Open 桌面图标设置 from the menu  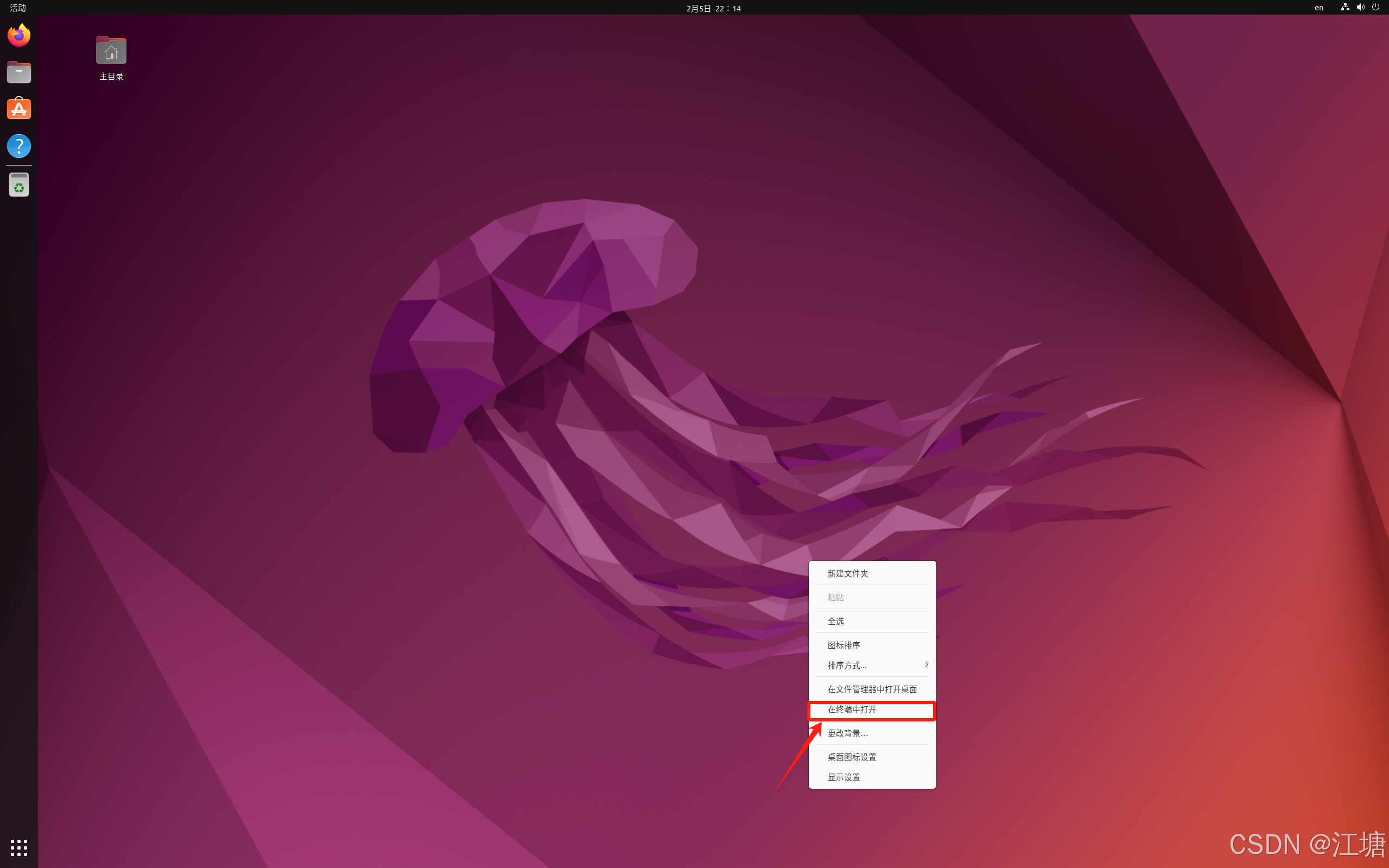pos(852,757)
